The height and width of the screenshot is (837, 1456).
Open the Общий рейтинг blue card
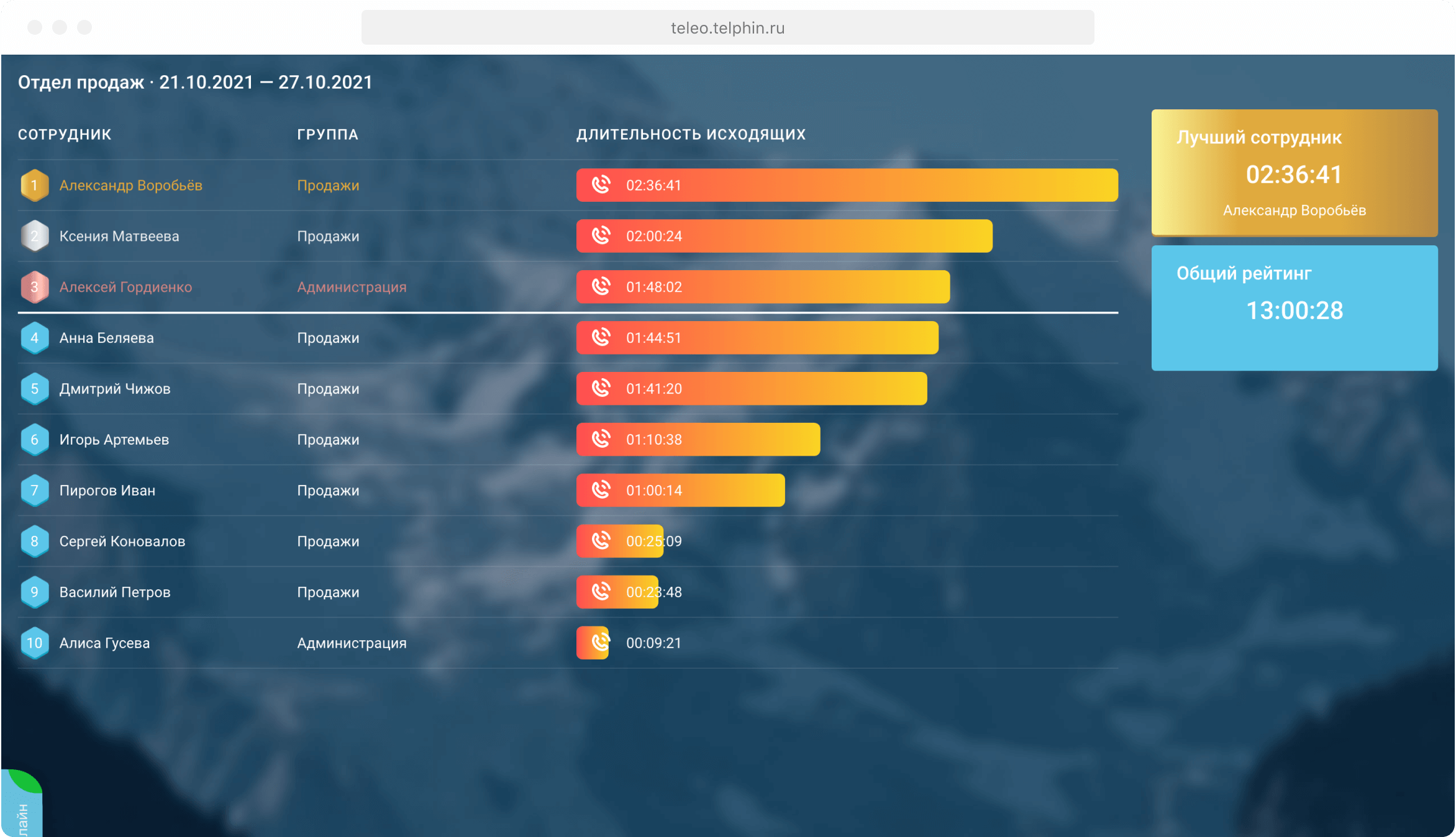tap(1294, 308)
